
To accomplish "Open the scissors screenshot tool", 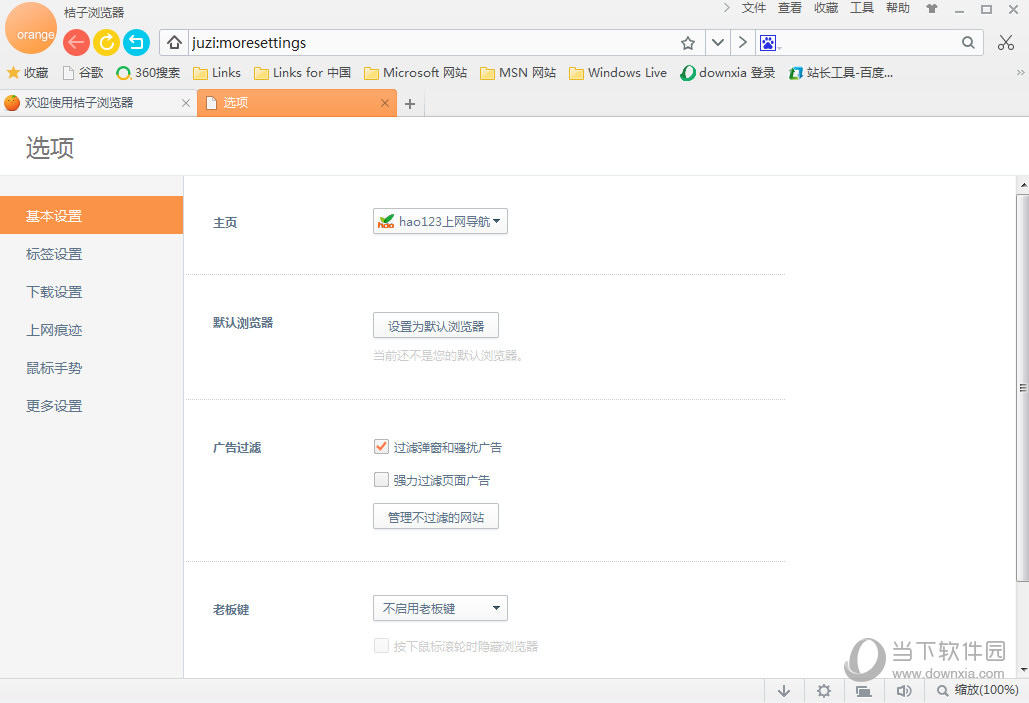I will tap(1006, 42).
